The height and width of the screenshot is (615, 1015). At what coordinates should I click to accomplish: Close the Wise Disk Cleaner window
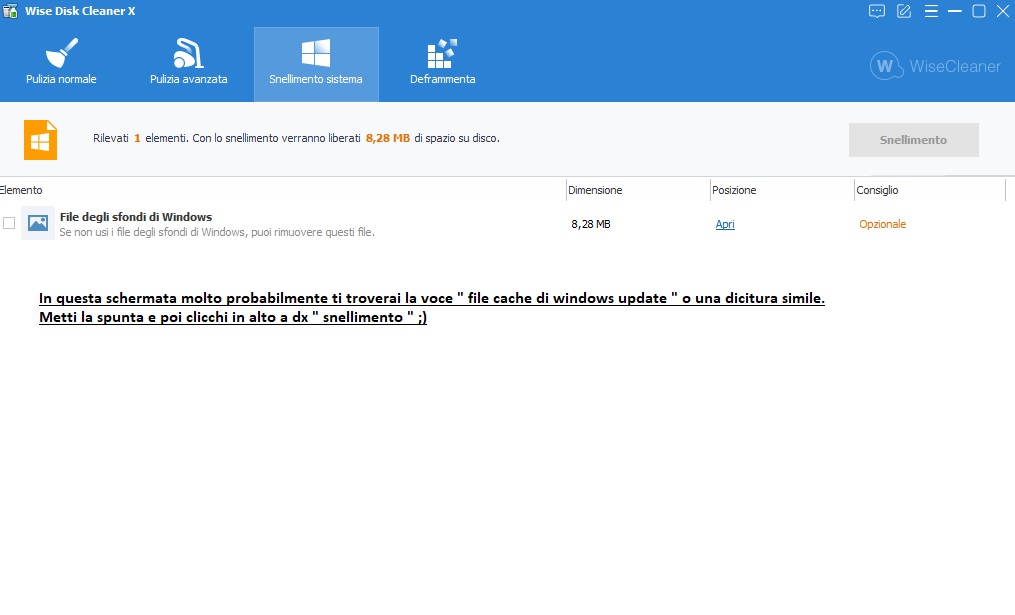1003,11
